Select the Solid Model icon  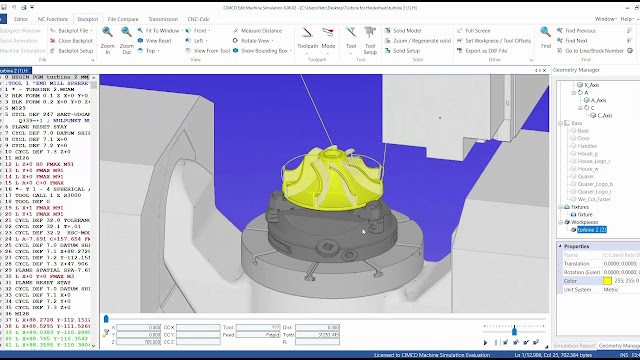tap(387, 31)
